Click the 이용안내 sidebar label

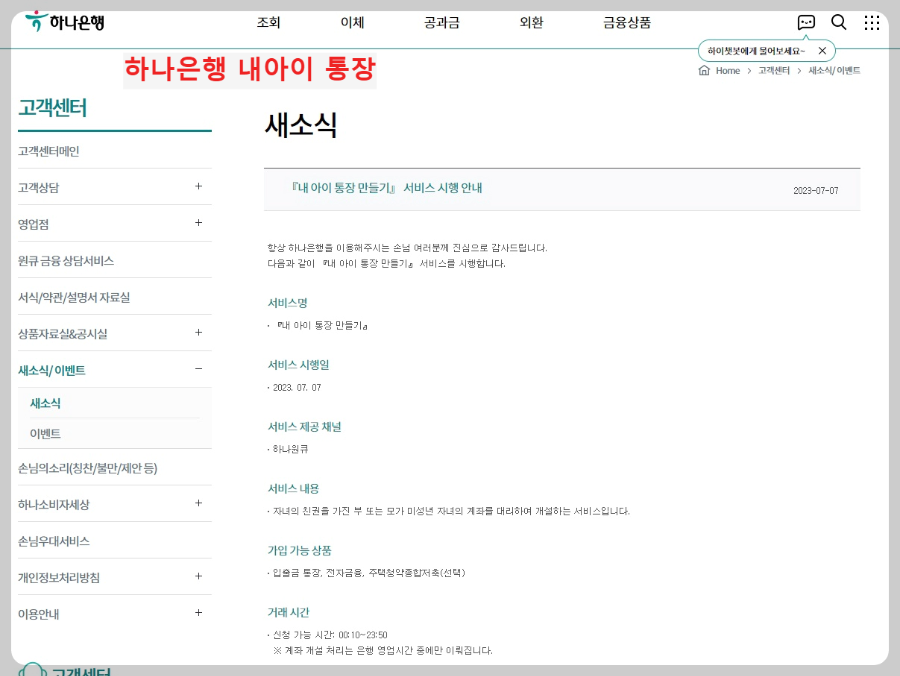(38, 614)
